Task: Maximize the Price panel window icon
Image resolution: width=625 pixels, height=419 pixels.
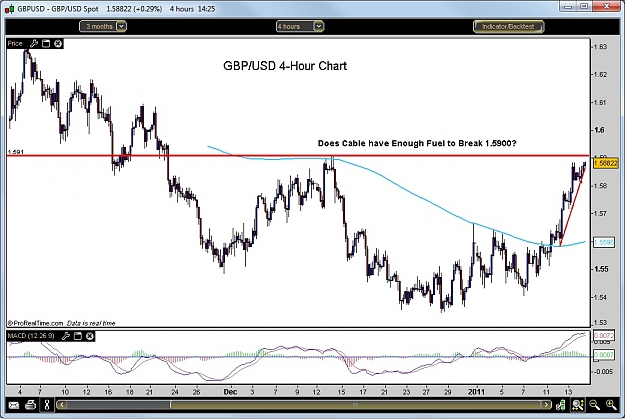Action: [46, 43]
